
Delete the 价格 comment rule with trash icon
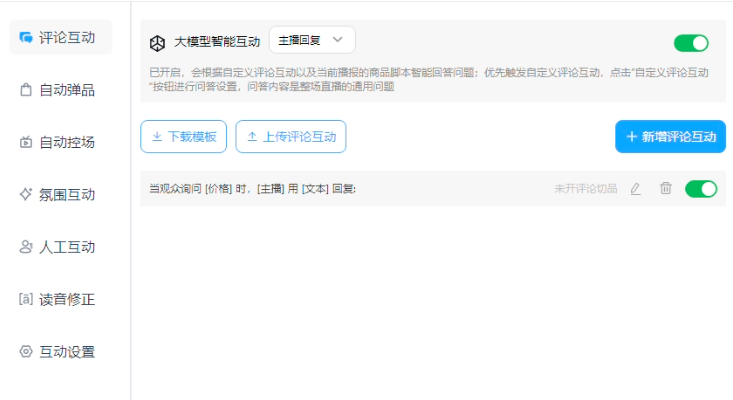coord(665,189)
